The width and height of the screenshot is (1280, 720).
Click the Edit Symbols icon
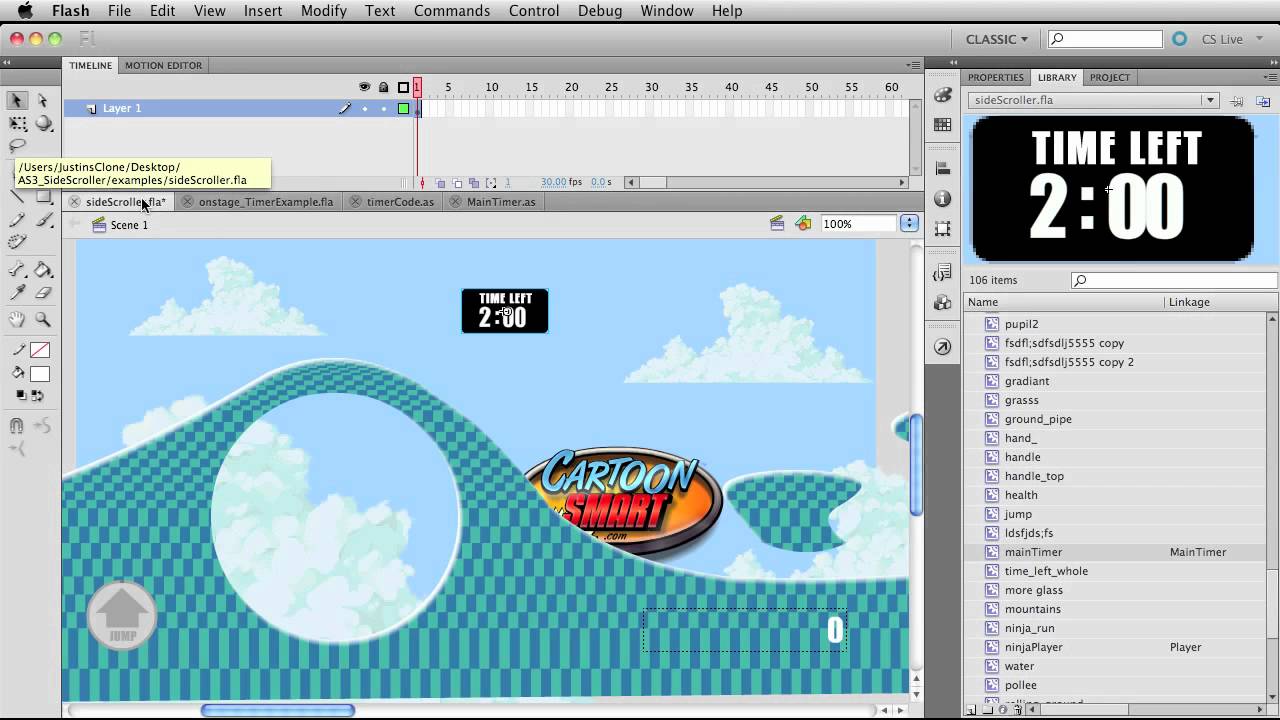[803, 224]
